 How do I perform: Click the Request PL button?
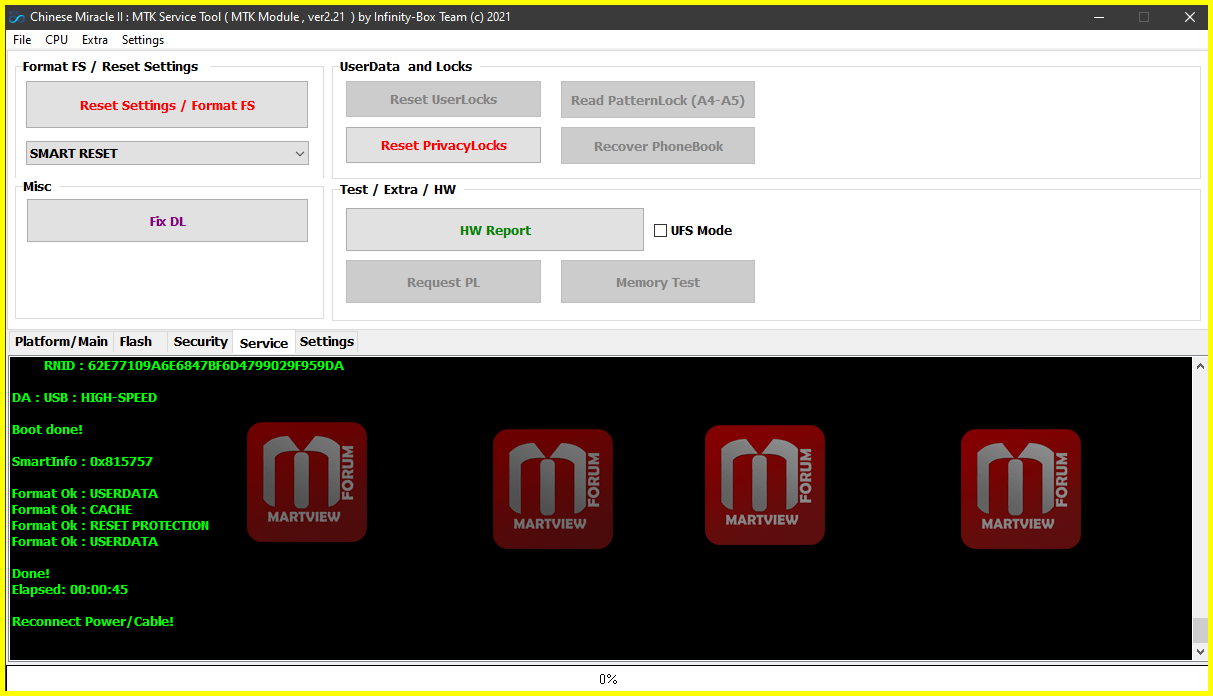pyautogui.click(x=443, y=282)
